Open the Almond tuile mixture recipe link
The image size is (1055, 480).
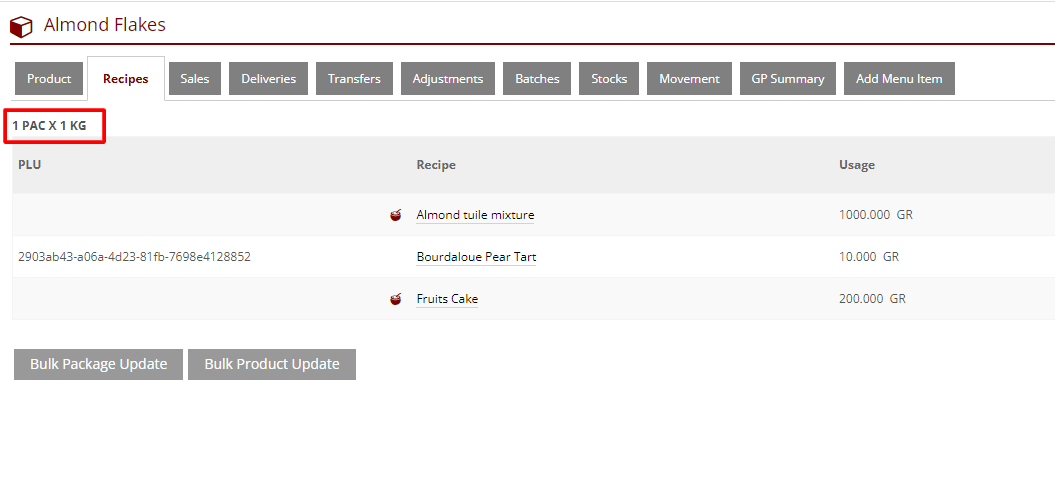(x=475, y=215)
